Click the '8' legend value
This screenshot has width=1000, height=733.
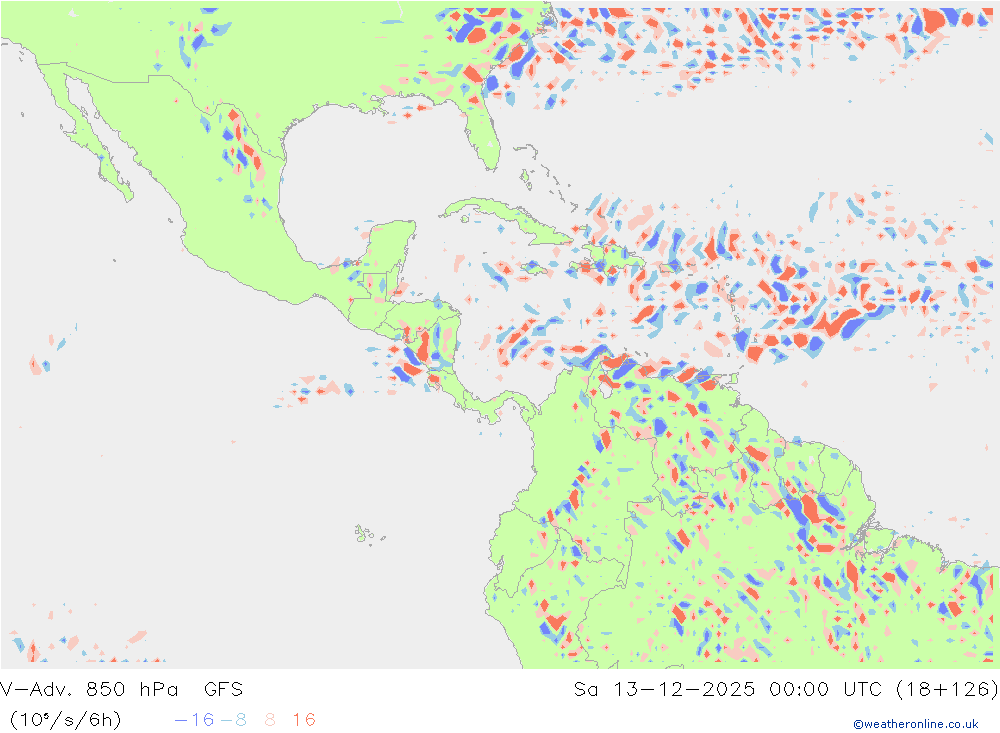pyautogui.click(x=270, y=720)
